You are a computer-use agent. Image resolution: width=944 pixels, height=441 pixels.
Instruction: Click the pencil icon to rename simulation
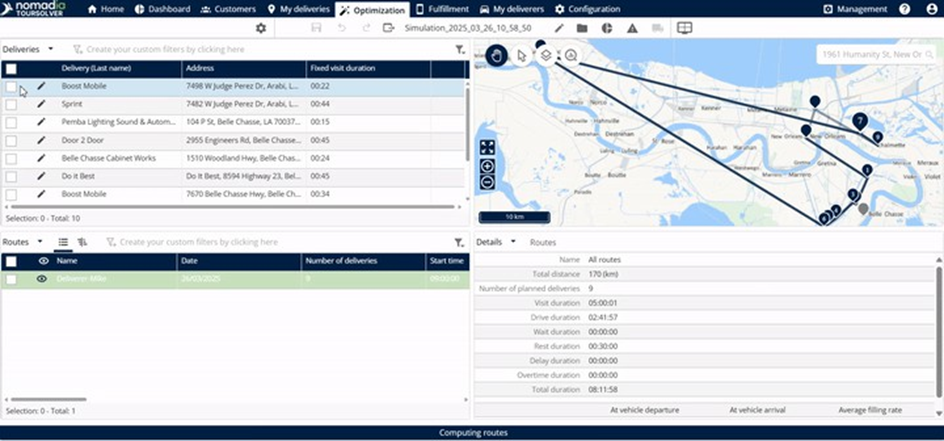tap(560, 28)
